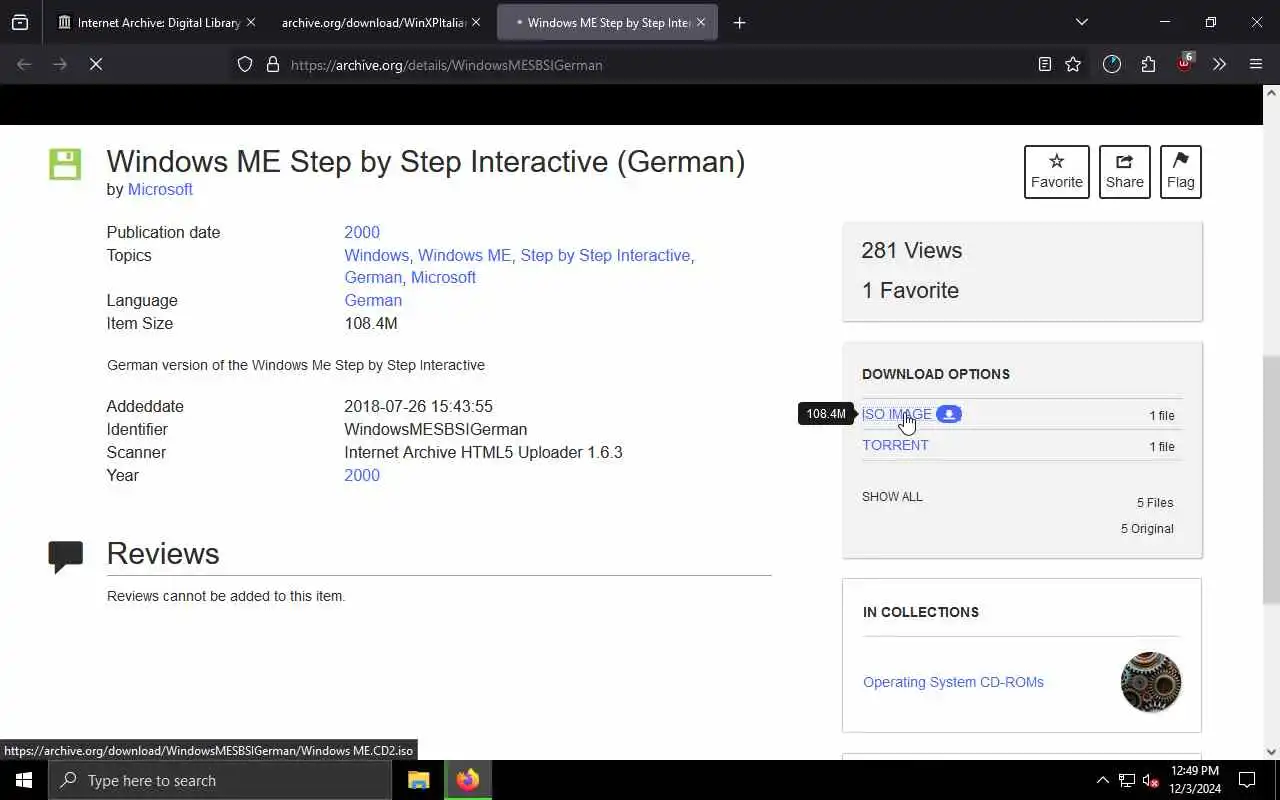This screenshot has width=1280, height=800.
Task: Click the green floppy disk software icon
Action: click(65, 164)
